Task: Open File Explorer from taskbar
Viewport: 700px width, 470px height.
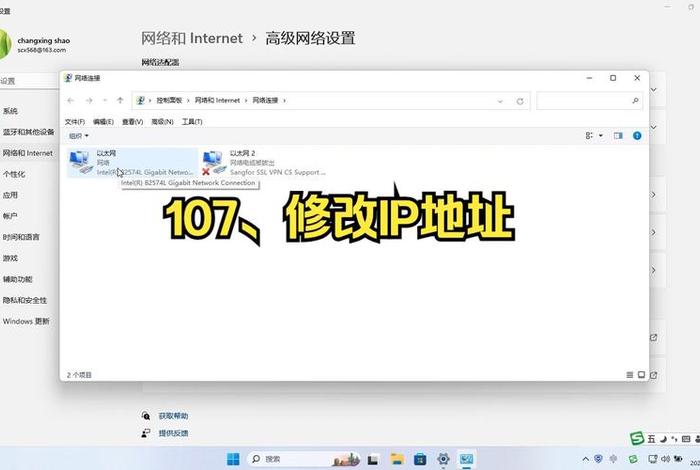Action: 397,459
